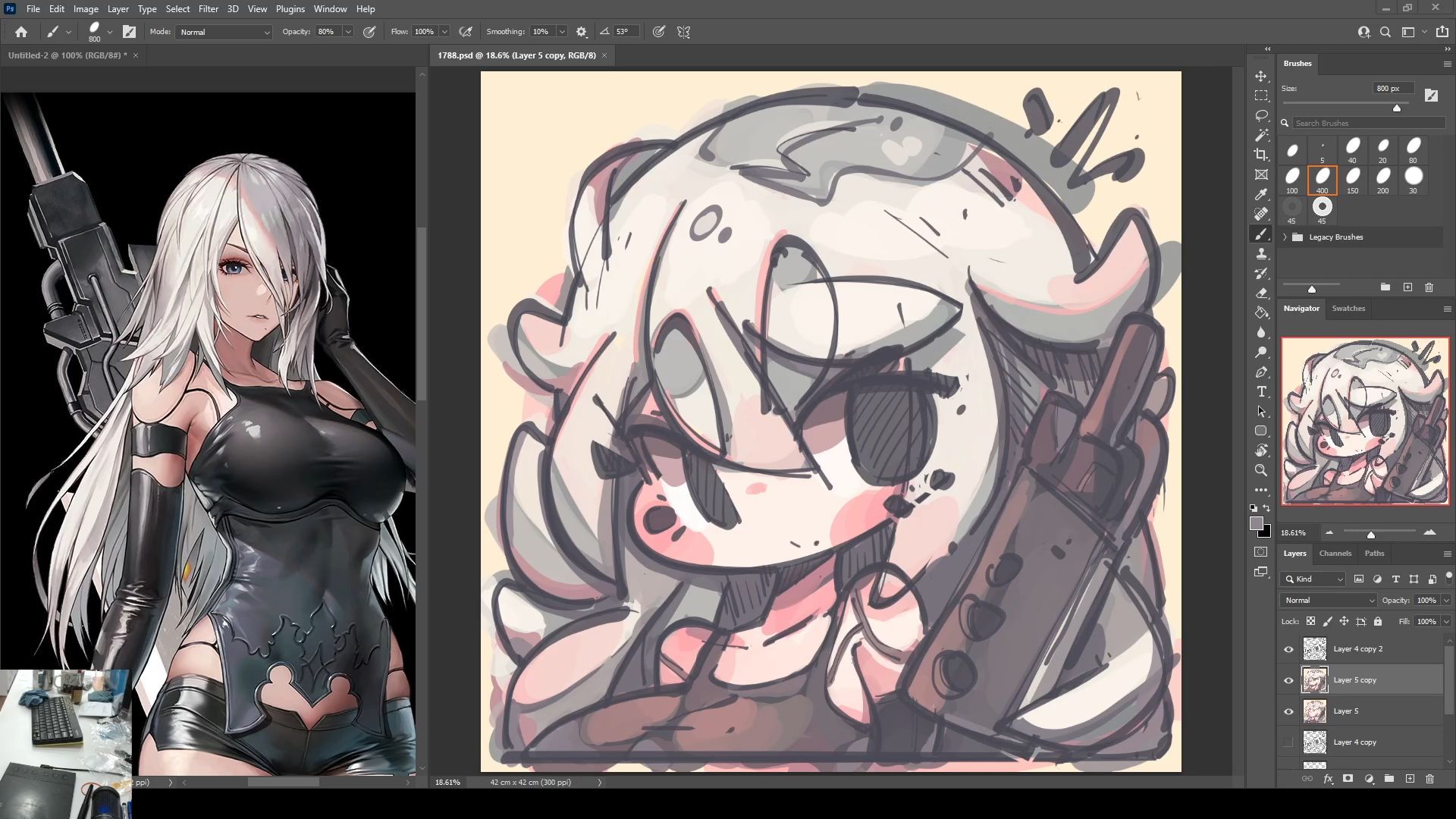Switch to Untitled-2 document tab
Viewport: 1456px width, 819px height.
pyautogui.click(x=67, y=55)
